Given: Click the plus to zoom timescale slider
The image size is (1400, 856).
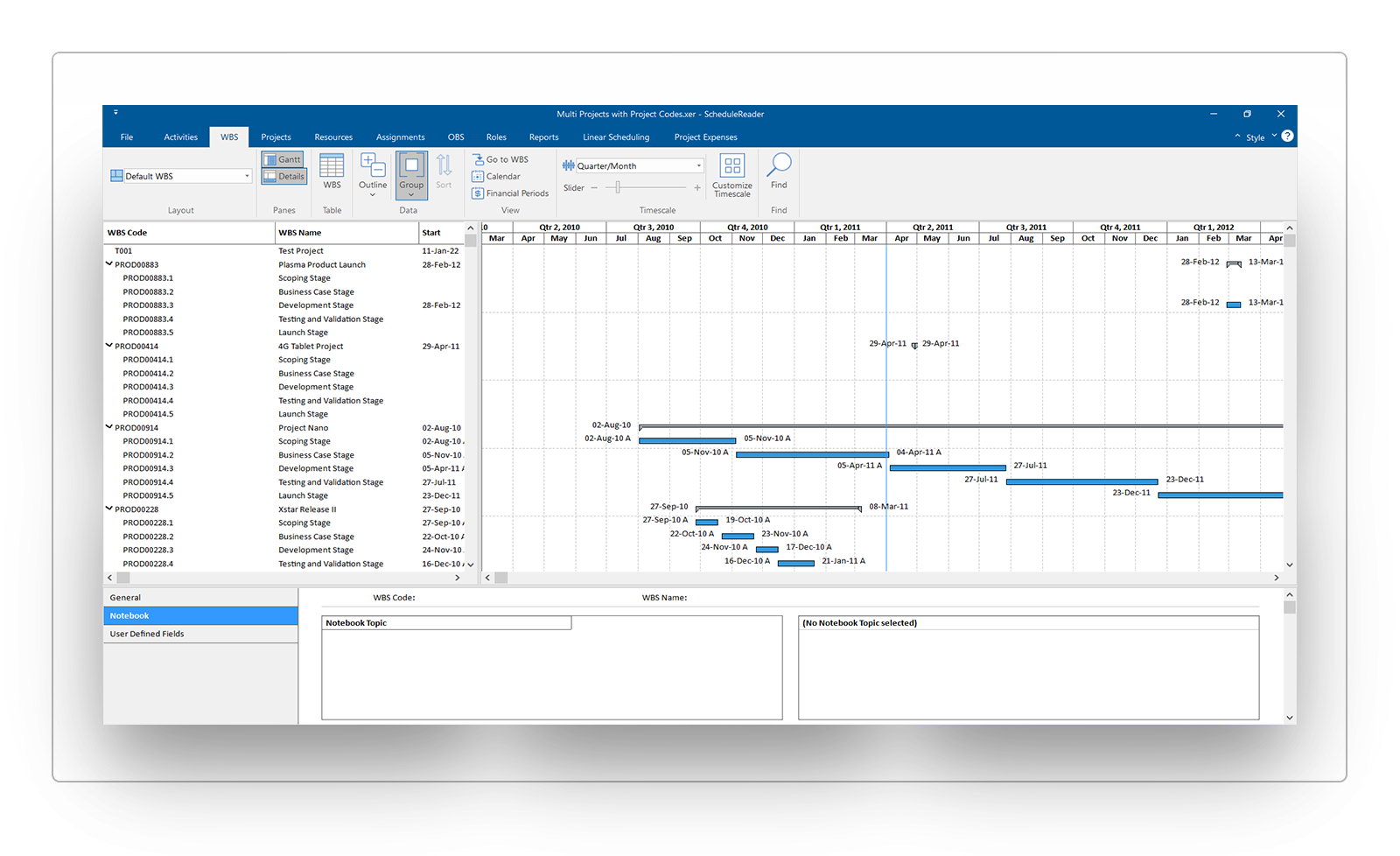Looking at the screenshot, I should coord(697,187).
